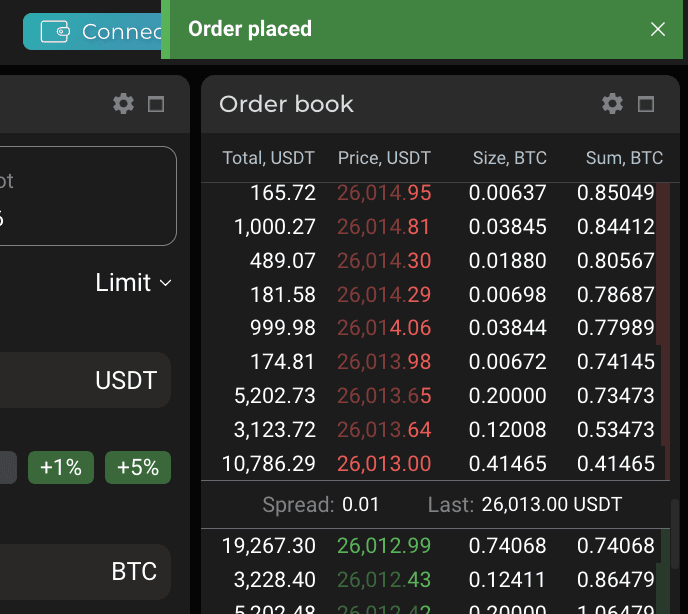Expand the Limit order type dropdown
The height and width of the screenshot is (614, 688).
[x=133, y=282]
